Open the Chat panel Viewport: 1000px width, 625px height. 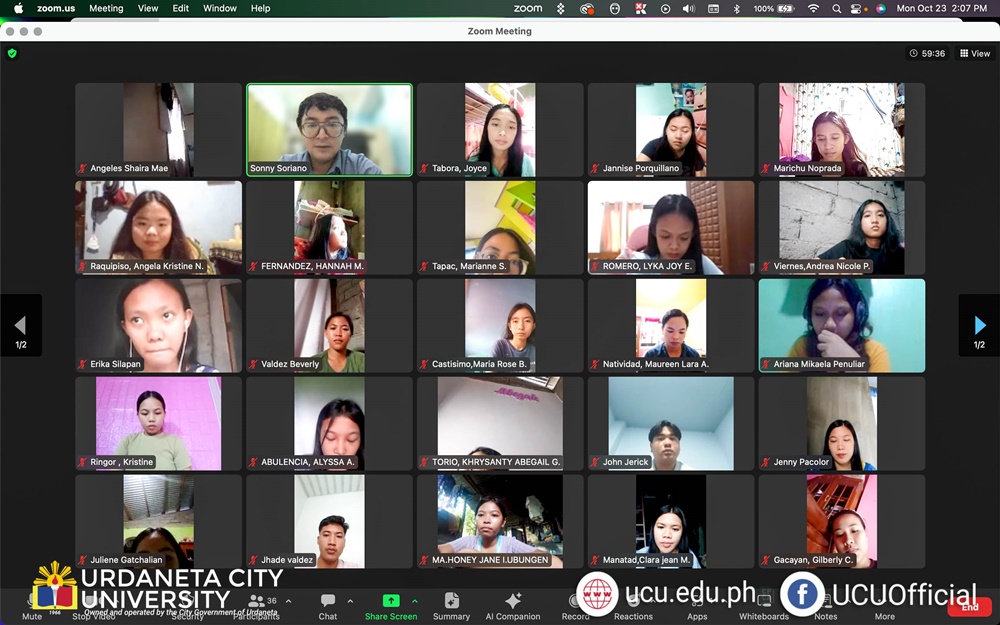pos(328,602)
